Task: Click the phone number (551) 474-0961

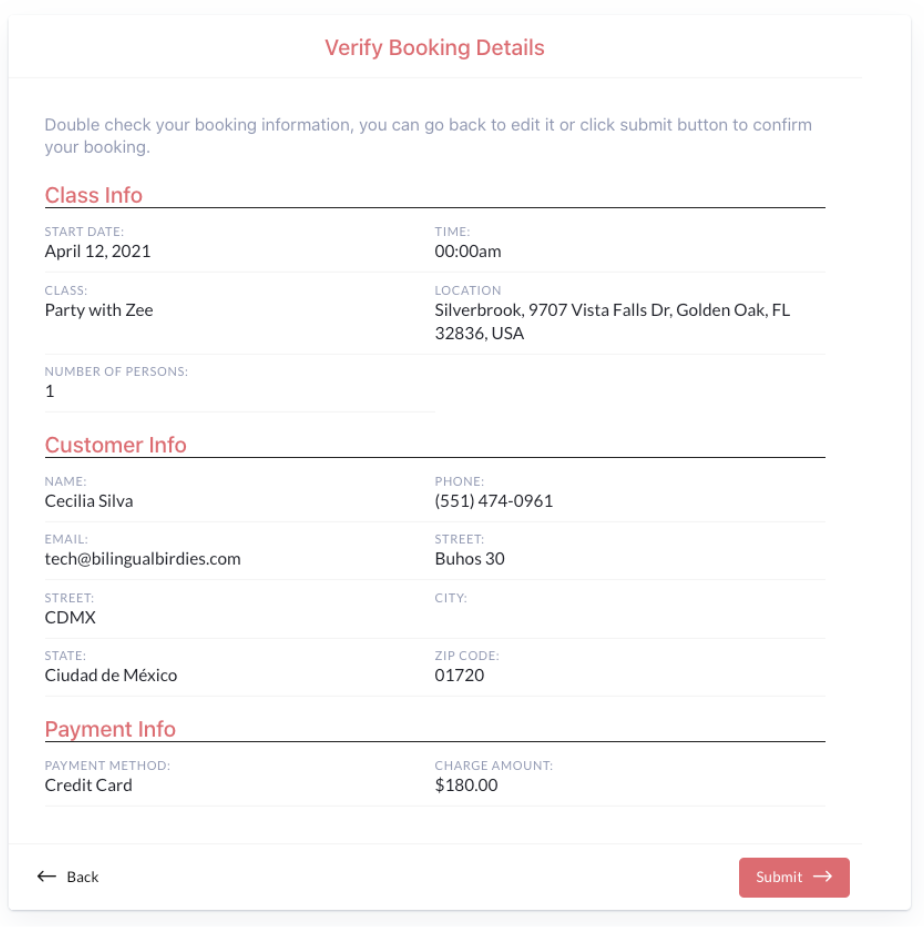Action: coord(493,501)
